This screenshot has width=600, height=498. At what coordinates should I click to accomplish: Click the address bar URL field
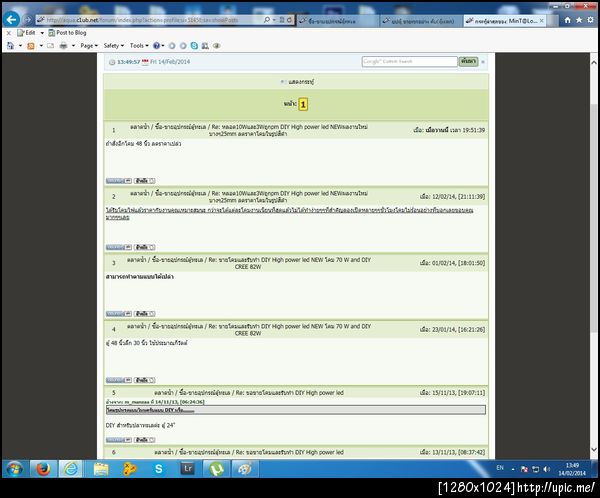point(149,20)
